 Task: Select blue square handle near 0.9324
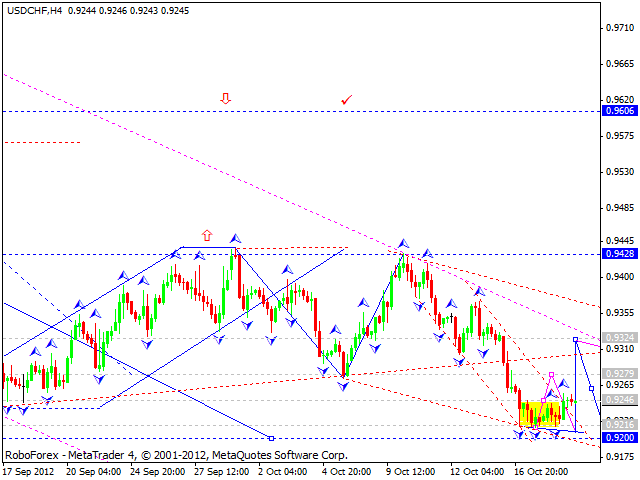576,340
